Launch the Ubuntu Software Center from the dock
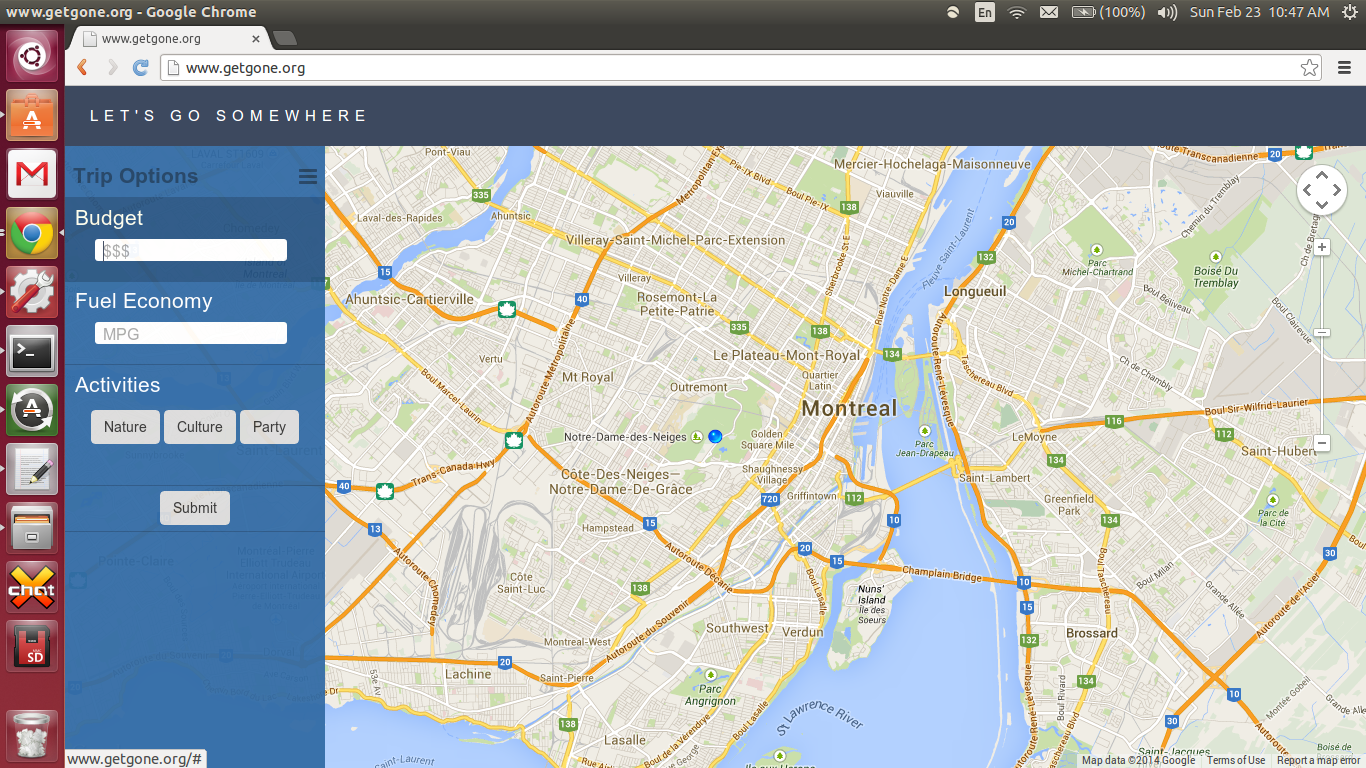The image size is (1366, 768). (x=32, y=116)
